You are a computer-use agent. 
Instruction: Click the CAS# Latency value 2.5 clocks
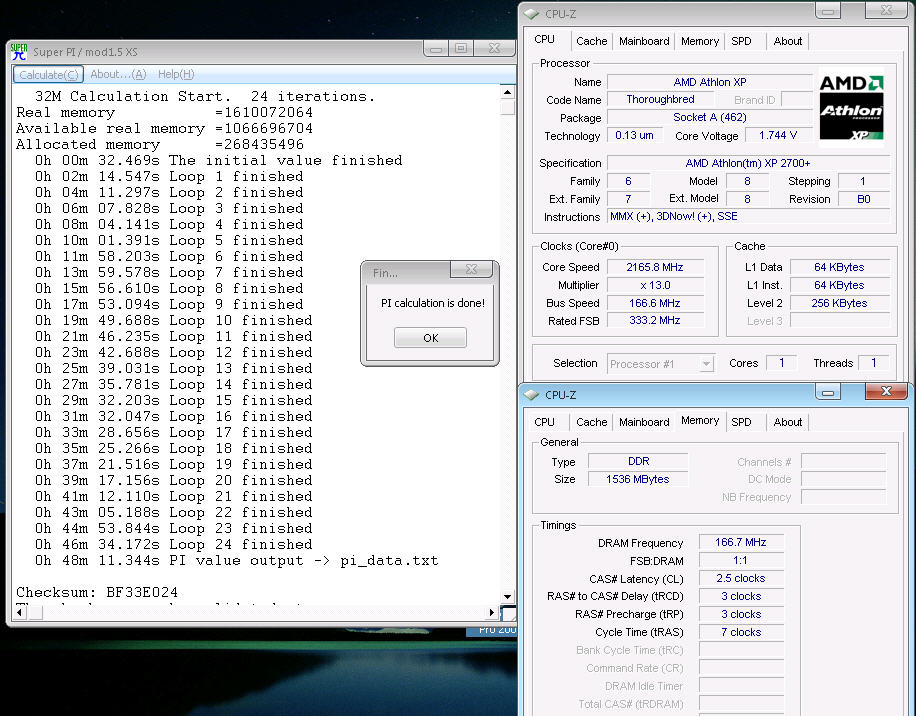[x=741, y=579]
